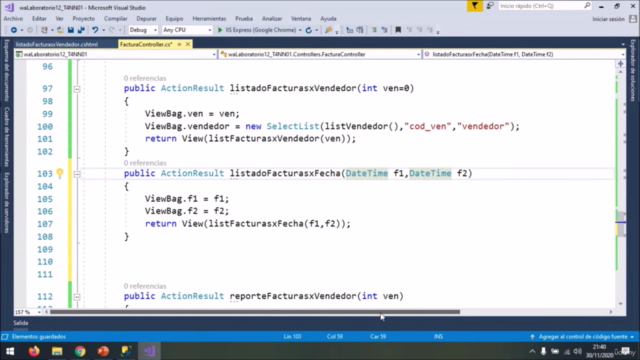Click the comment selected lines icon
This screenshot has width=640, height=360.
coord(374,30)
